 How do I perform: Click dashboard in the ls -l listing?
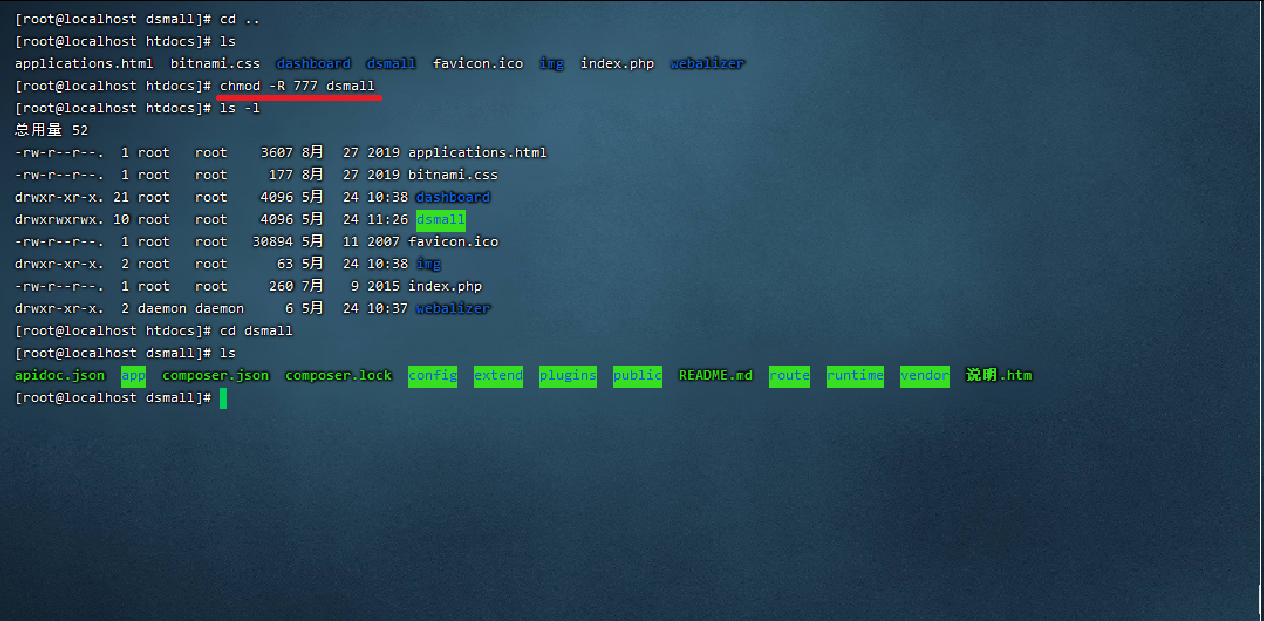tap(453, 197)
